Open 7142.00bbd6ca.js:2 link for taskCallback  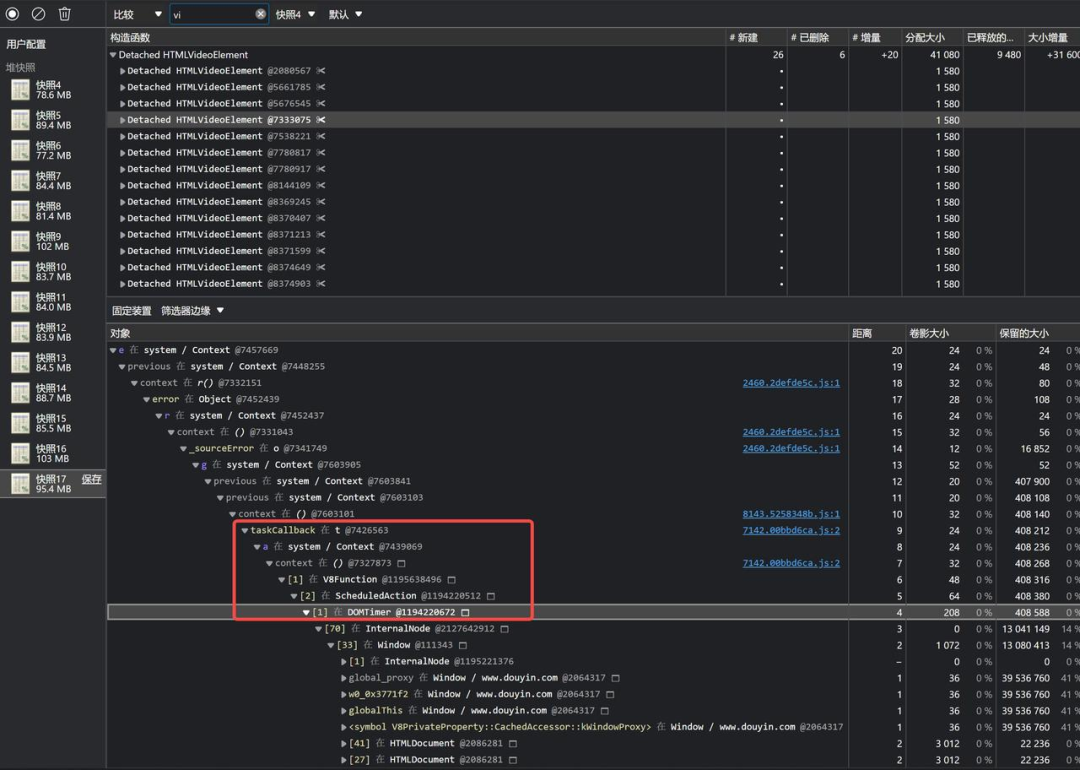click(x=791, y=530)
